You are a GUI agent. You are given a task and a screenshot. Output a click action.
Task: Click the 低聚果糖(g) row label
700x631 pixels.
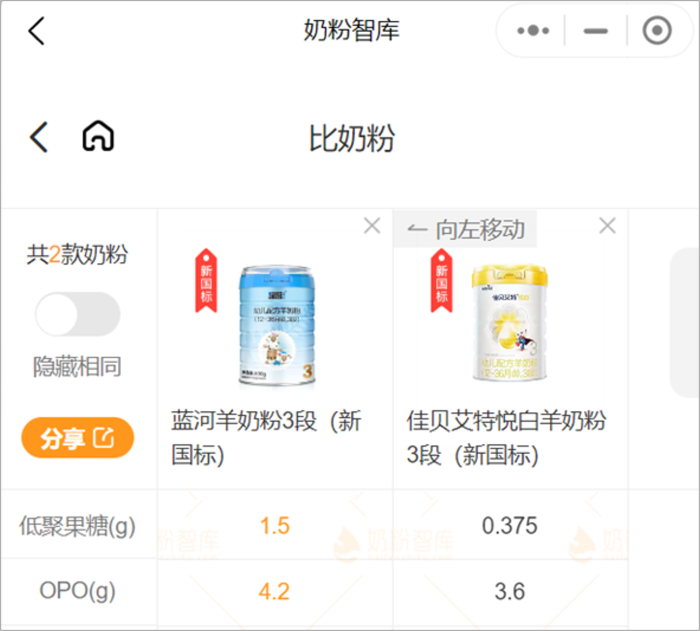click(x=77, y=526)
